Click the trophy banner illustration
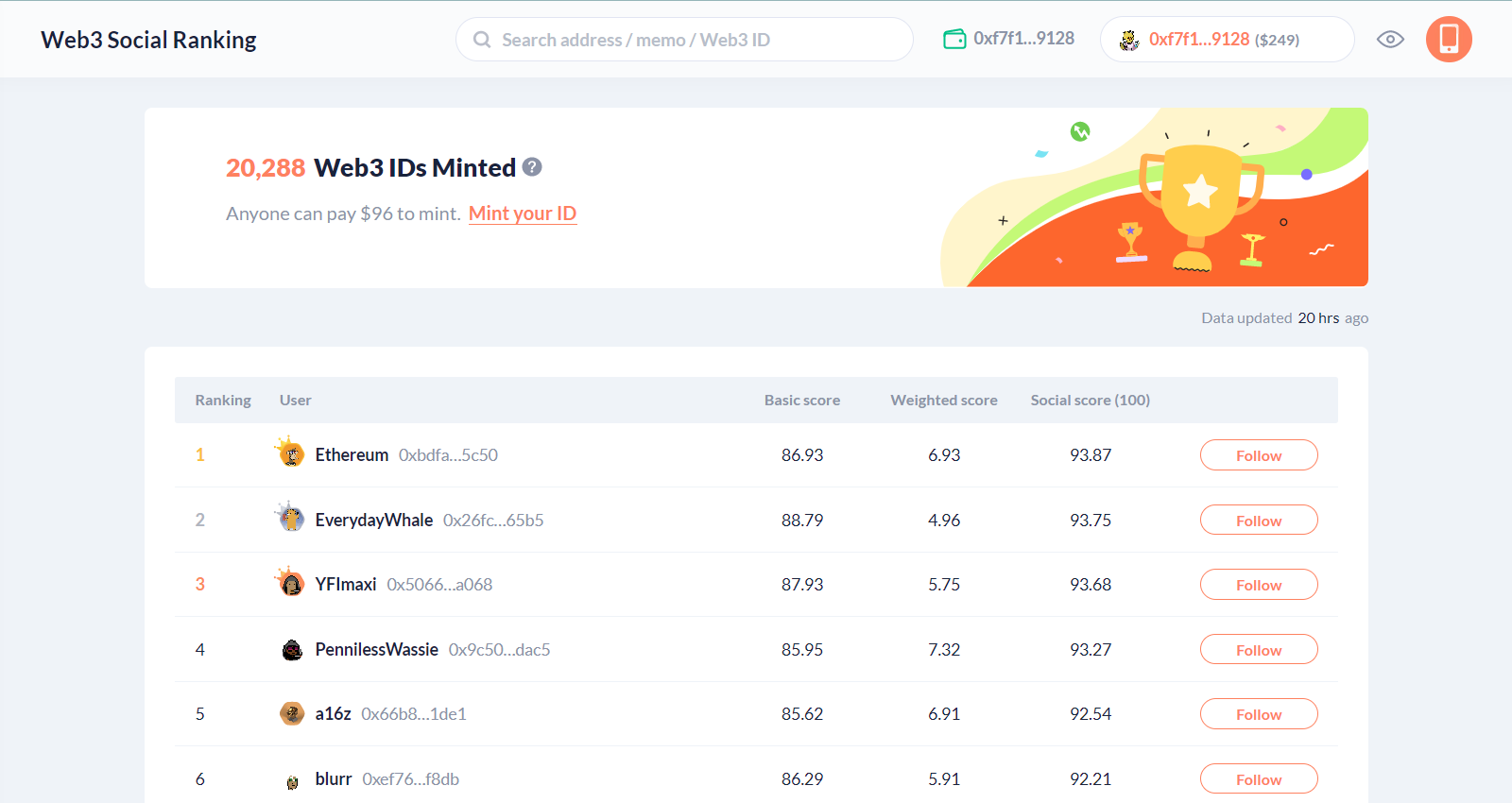Image resolution: width=1512 pixels, height=803 pixels. coord(1154,196)
